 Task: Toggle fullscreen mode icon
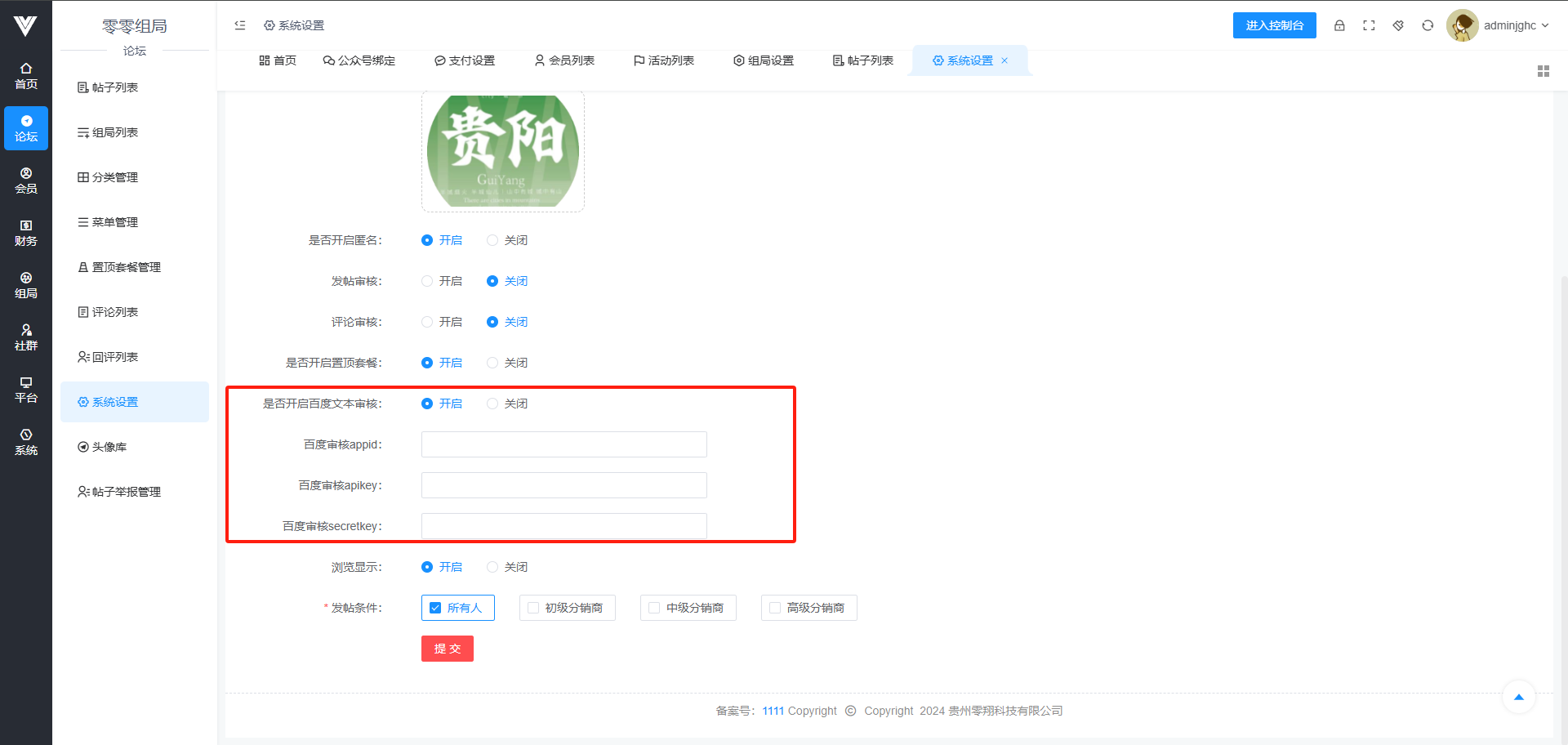click(x=1369, y=25)
